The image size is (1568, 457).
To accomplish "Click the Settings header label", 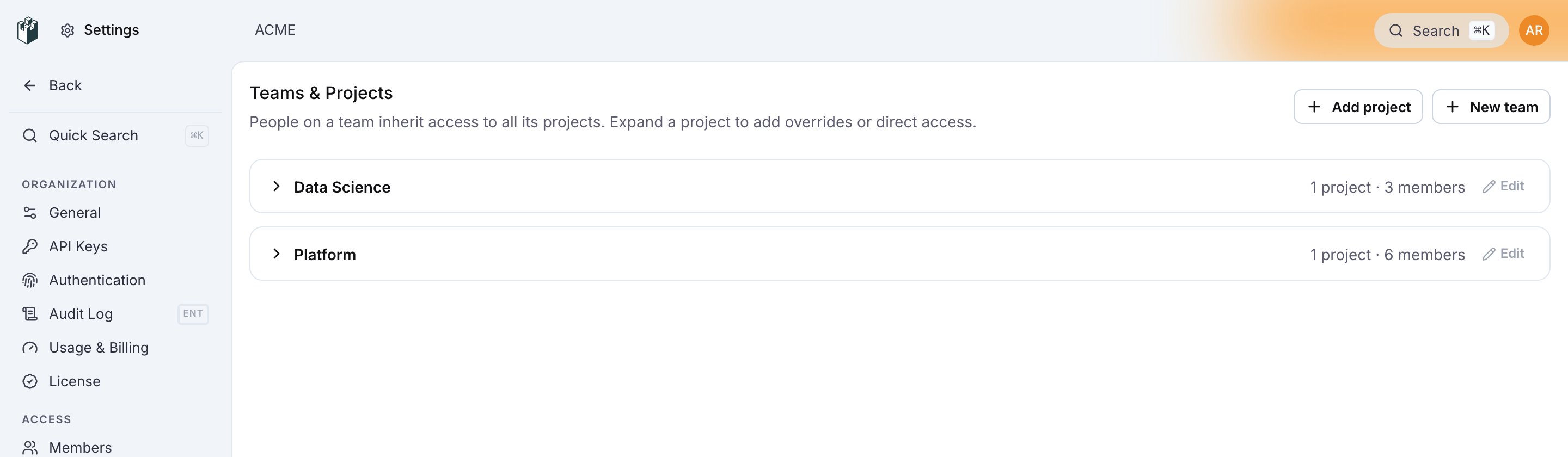I will pos(112,30).
